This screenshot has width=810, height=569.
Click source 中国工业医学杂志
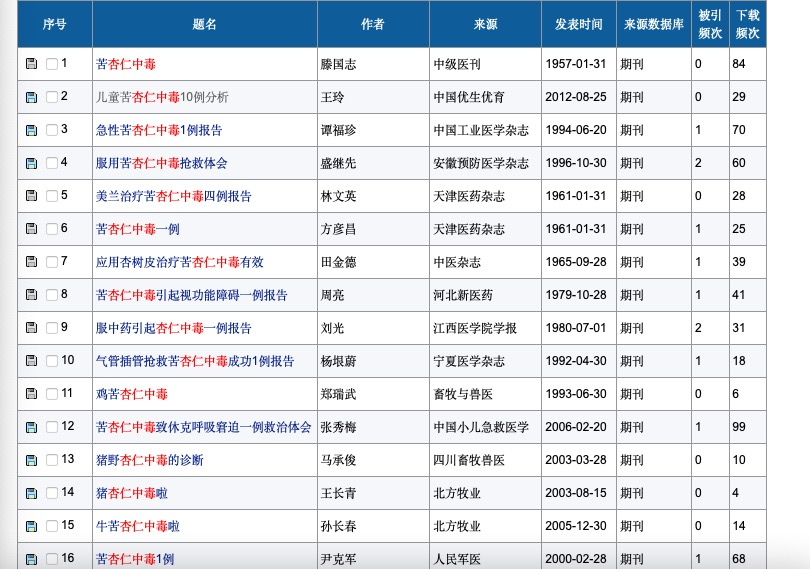(481, 130)
